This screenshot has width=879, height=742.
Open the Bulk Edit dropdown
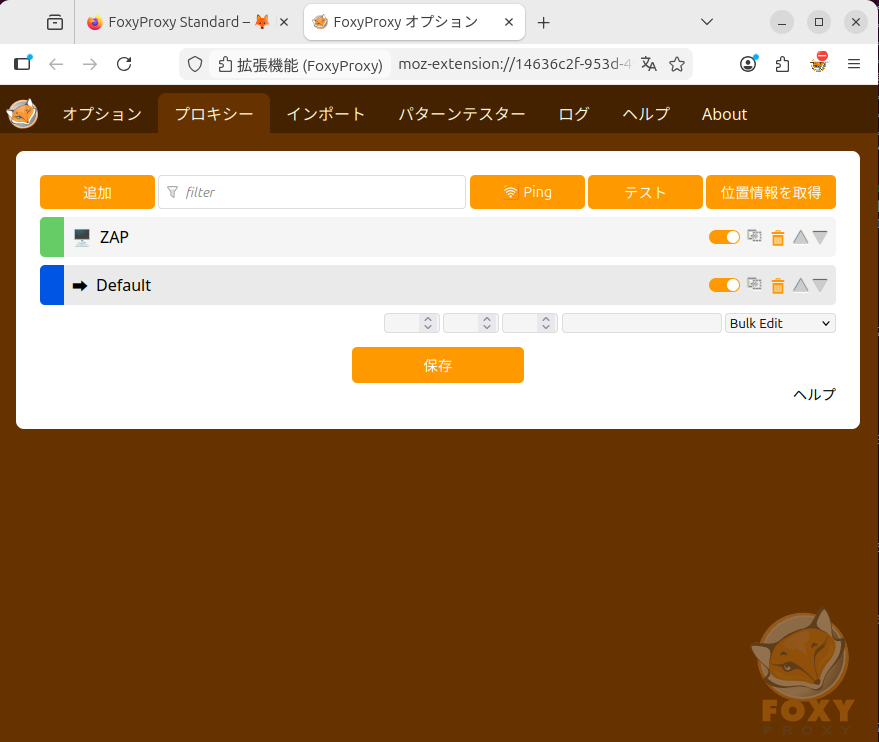click(x=780, y=323)
